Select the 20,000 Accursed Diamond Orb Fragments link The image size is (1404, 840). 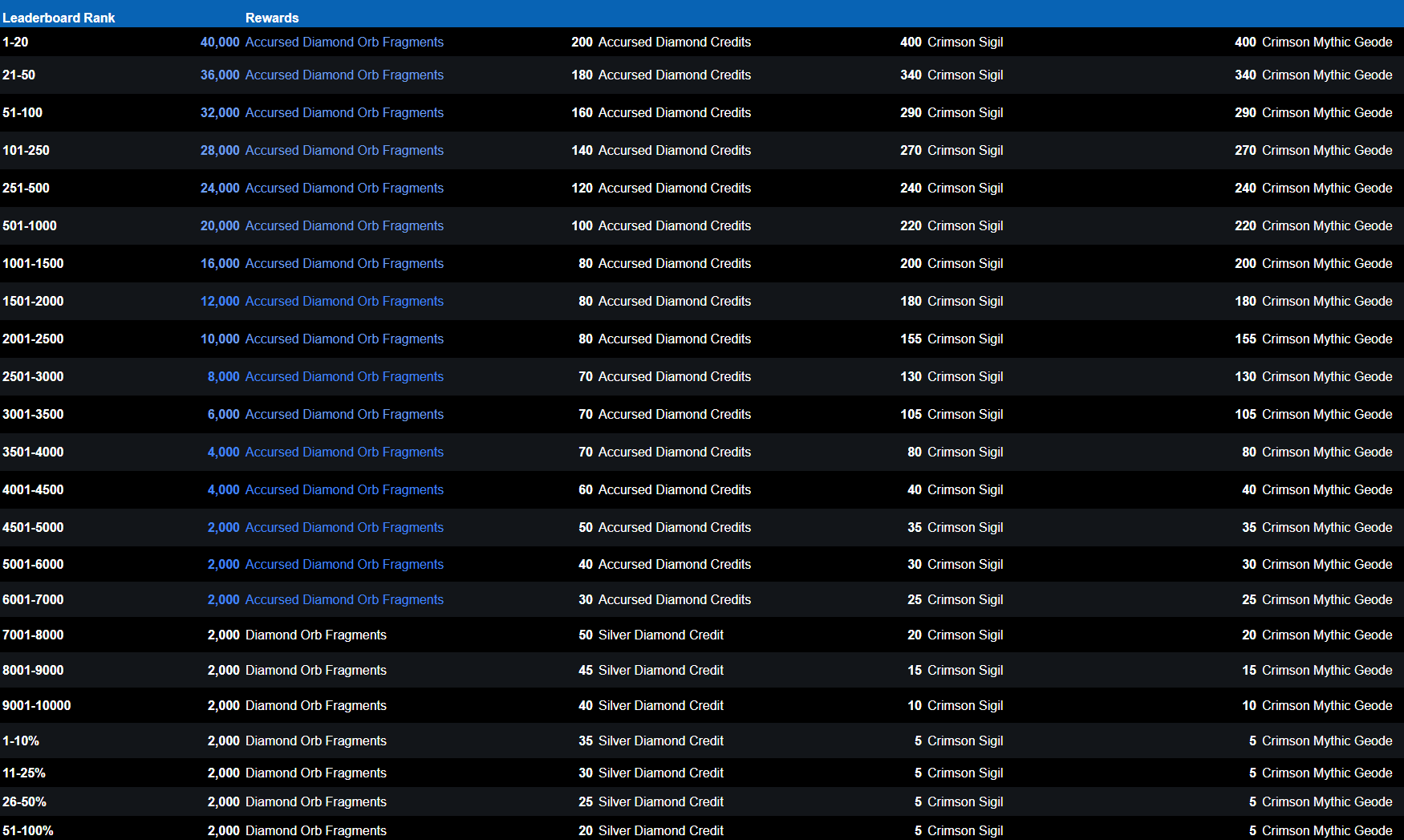343,226
